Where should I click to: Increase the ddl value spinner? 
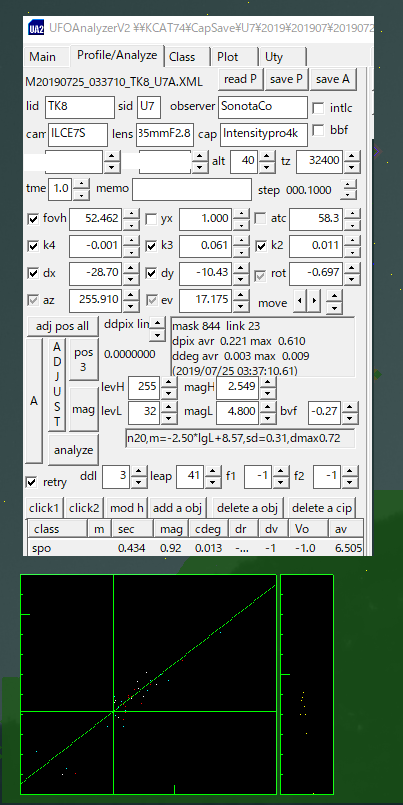[139, 471]
